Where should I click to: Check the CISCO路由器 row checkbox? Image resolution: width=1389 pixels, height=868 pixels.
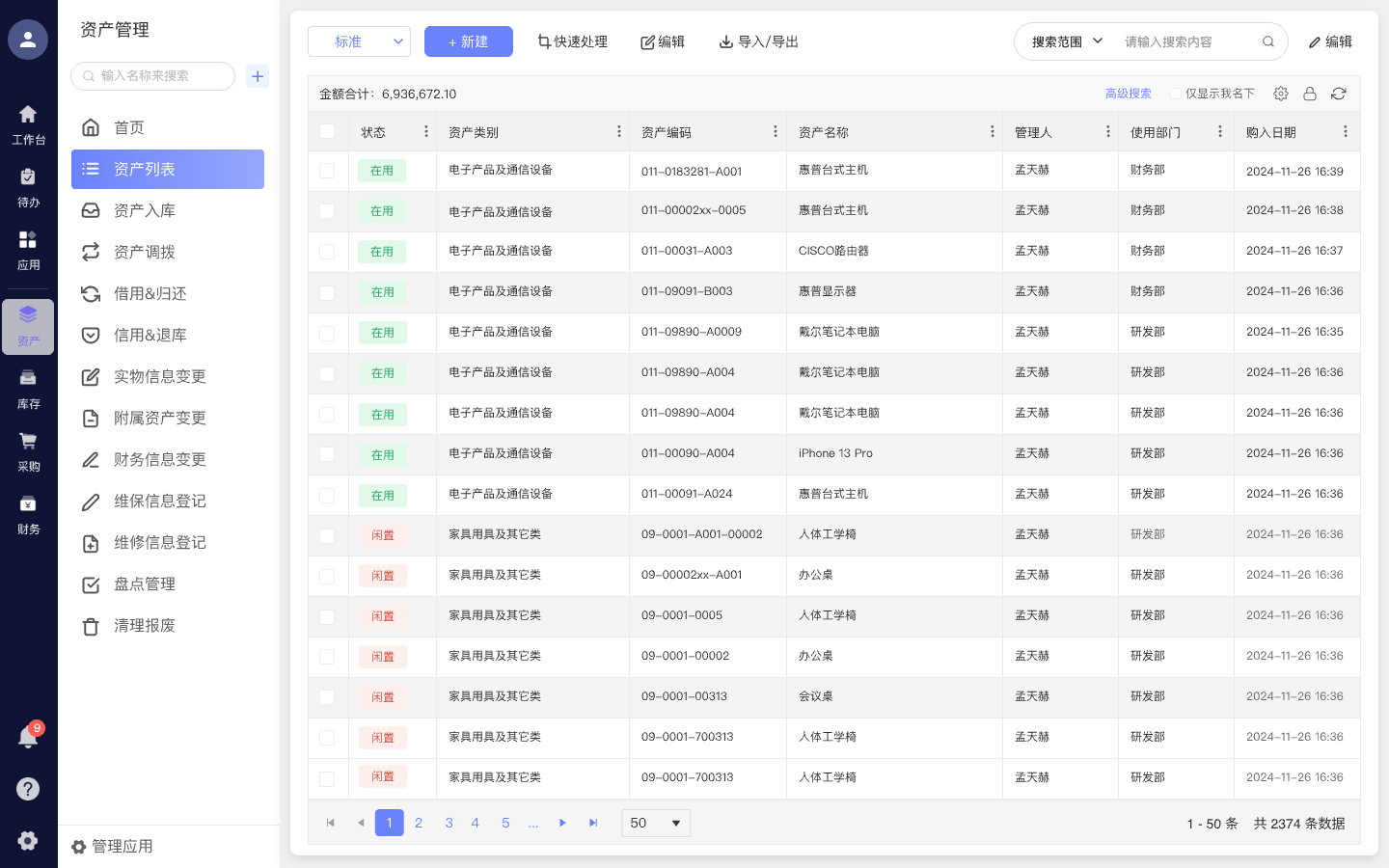pyautogui.click(x=327, y=252)
